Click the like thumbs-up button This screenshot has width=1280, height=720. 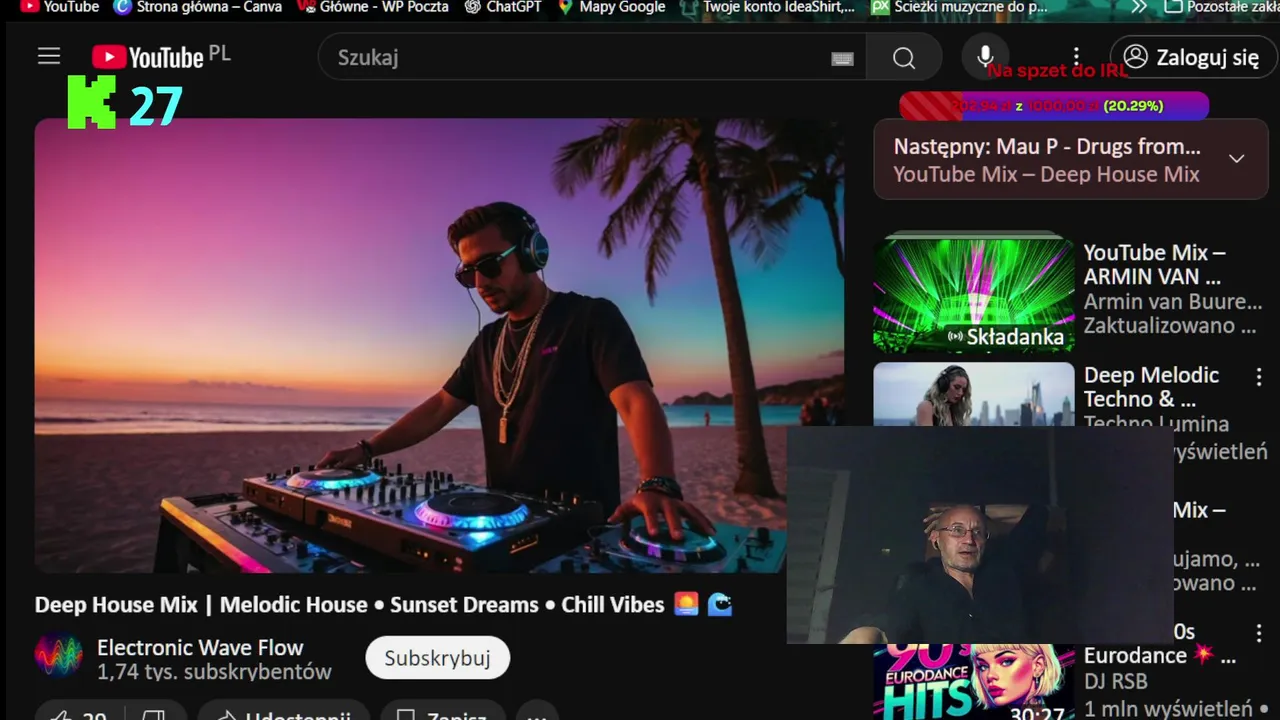78,715
